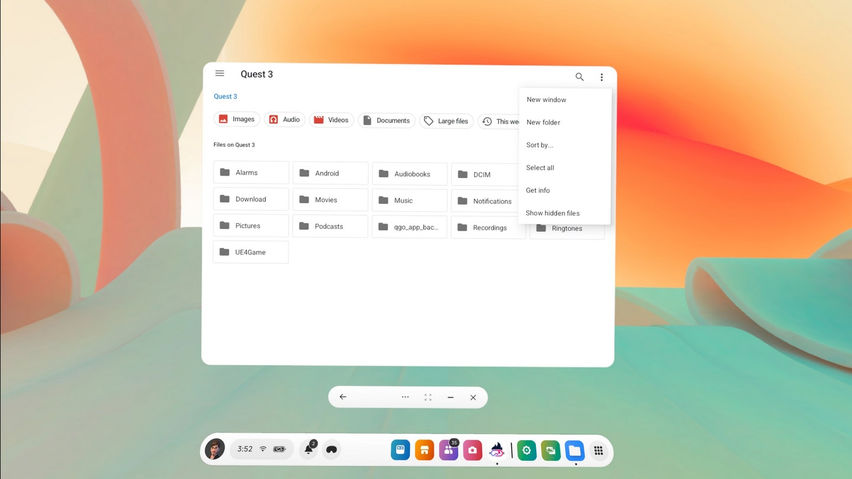
Task: Filter files by Images
Action: coord(237,119)
